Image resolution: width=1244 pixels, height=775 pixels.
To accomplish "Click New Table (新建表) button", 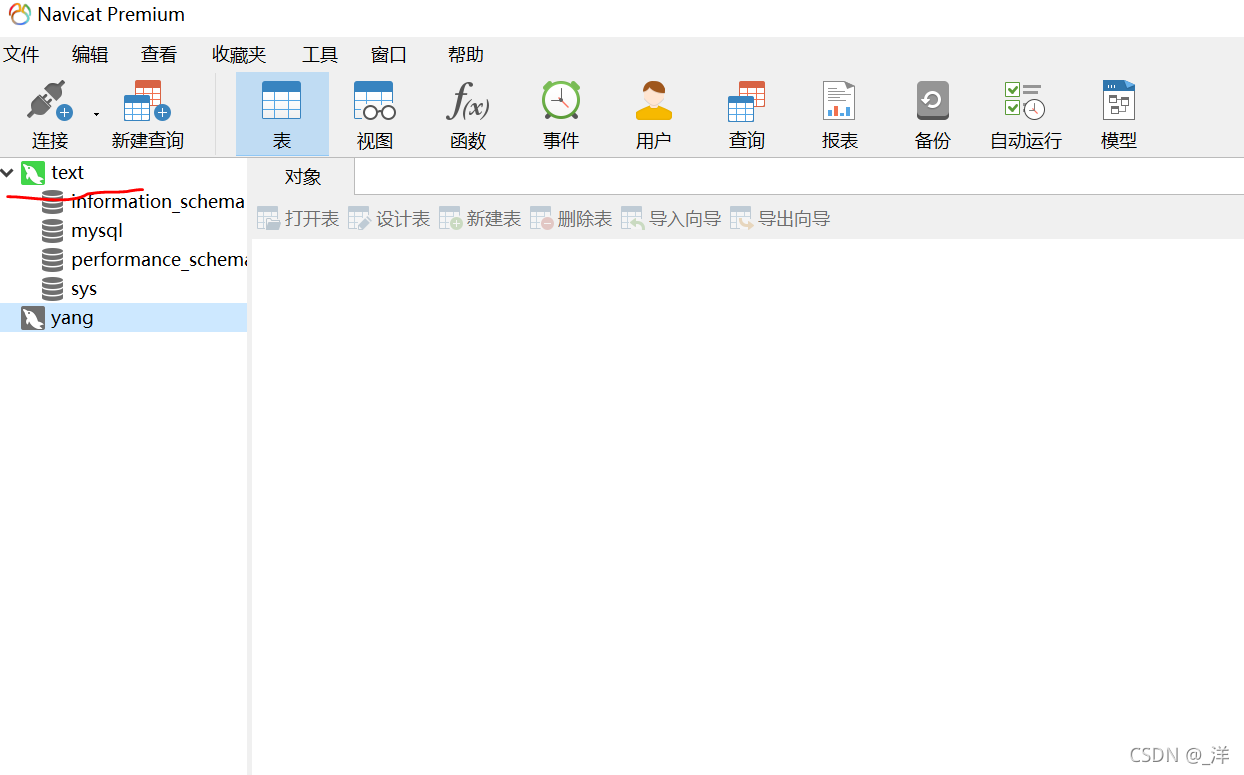I will 480,219.
